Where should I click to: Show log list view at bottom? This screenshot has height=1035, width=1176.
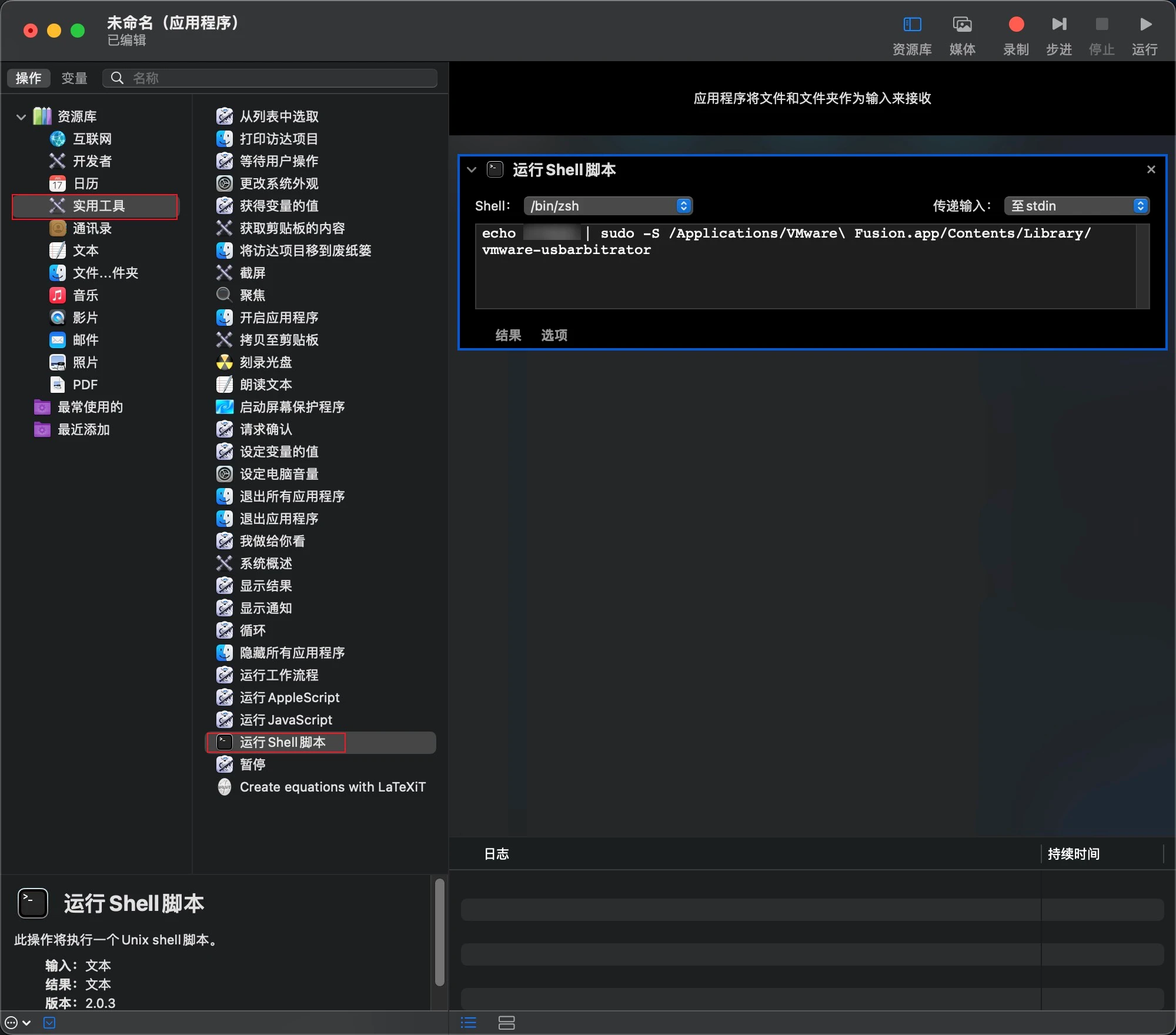[469, 1023]
